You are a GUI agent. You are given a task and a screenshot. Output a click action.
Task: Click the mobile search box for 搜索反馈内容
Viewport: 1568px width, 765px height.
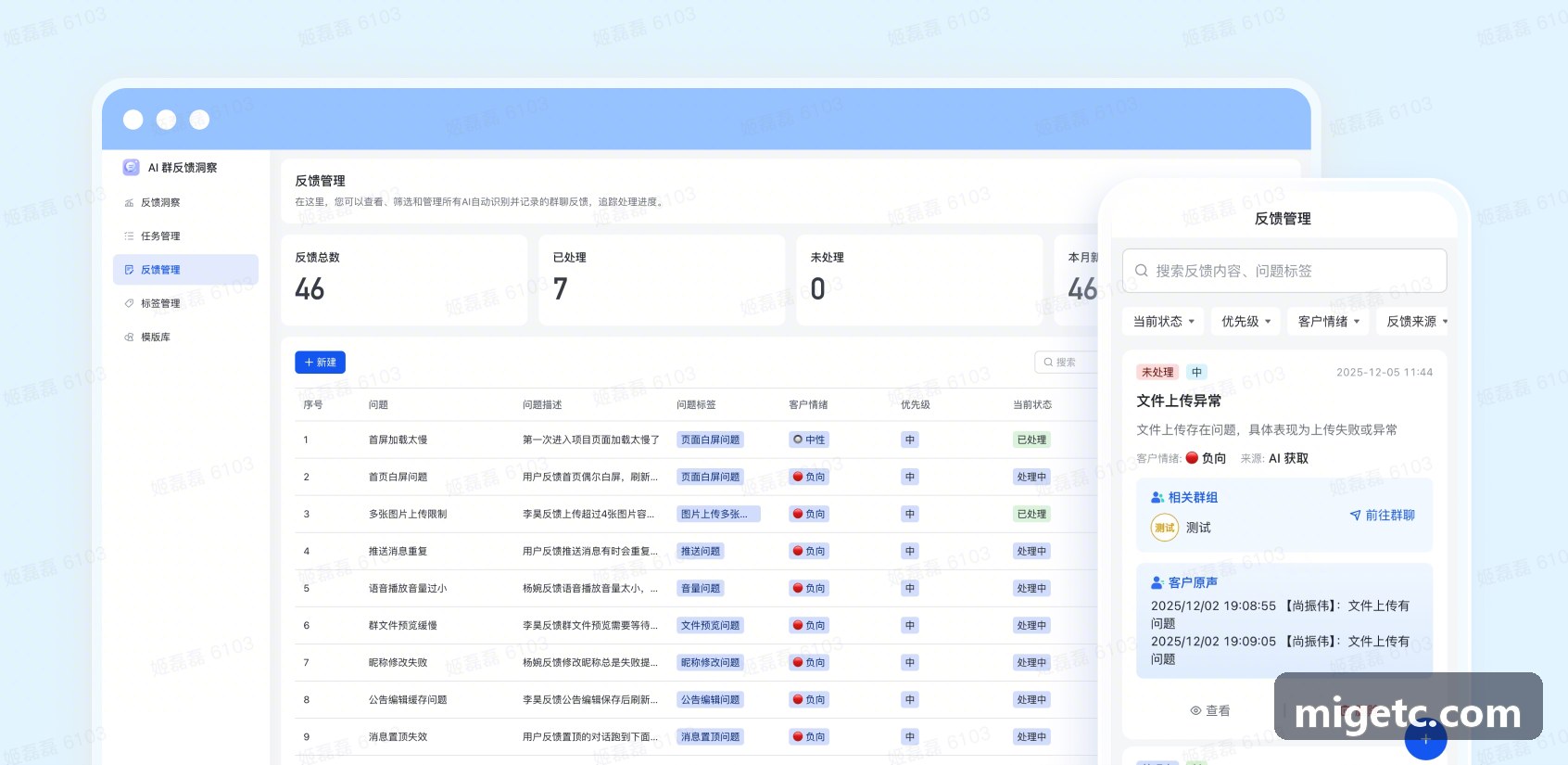point(1283,271)
